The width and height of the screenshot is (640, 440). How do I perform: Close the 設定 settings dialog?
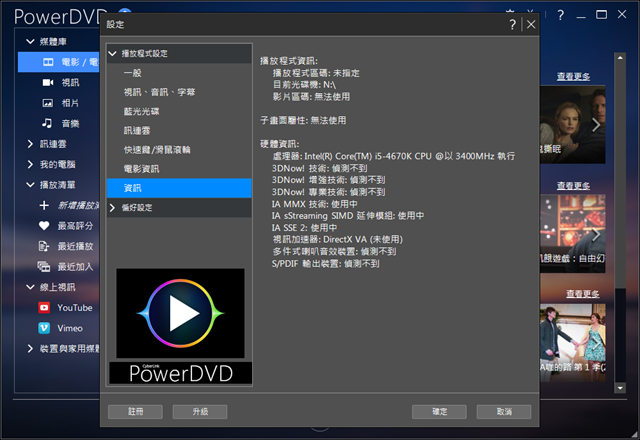[x=531, y=24]
